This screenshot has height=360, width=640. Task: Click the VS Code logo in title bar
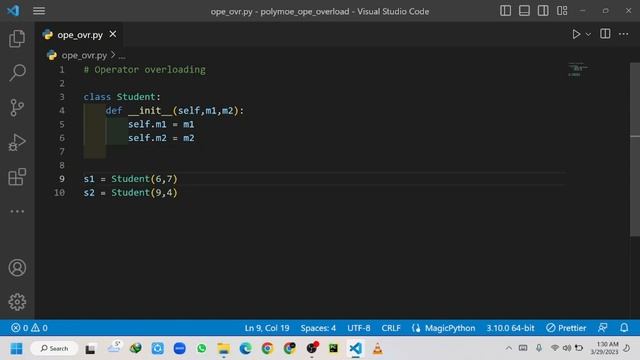[13, 11]
